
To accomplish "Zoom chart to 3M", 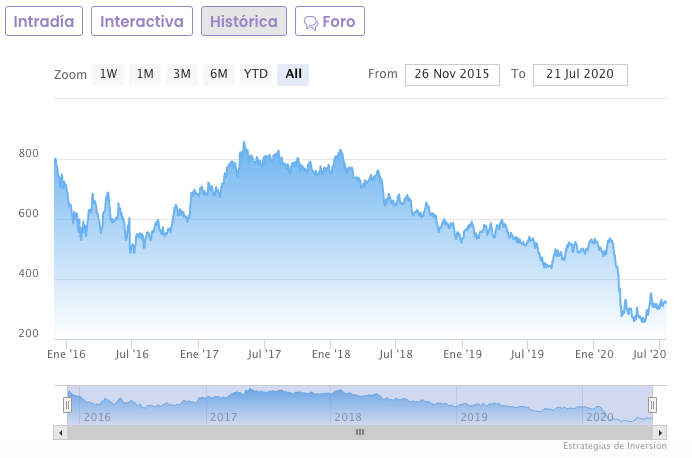I will [x=182, y=74].
